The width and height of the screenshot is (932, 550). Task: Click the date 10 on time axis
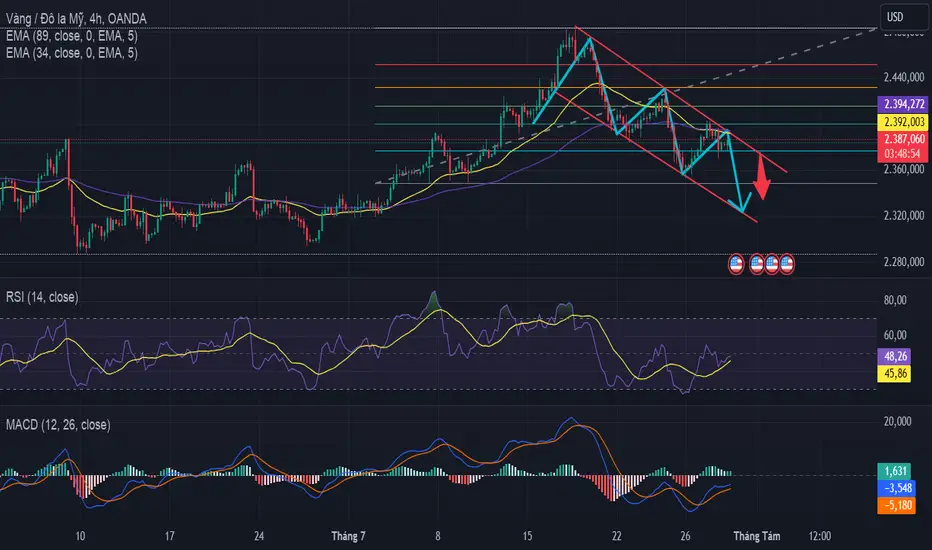[80, 536]
